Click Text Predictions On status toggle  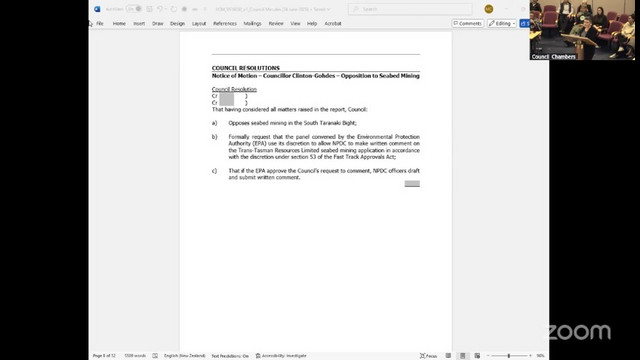[230, 356]
